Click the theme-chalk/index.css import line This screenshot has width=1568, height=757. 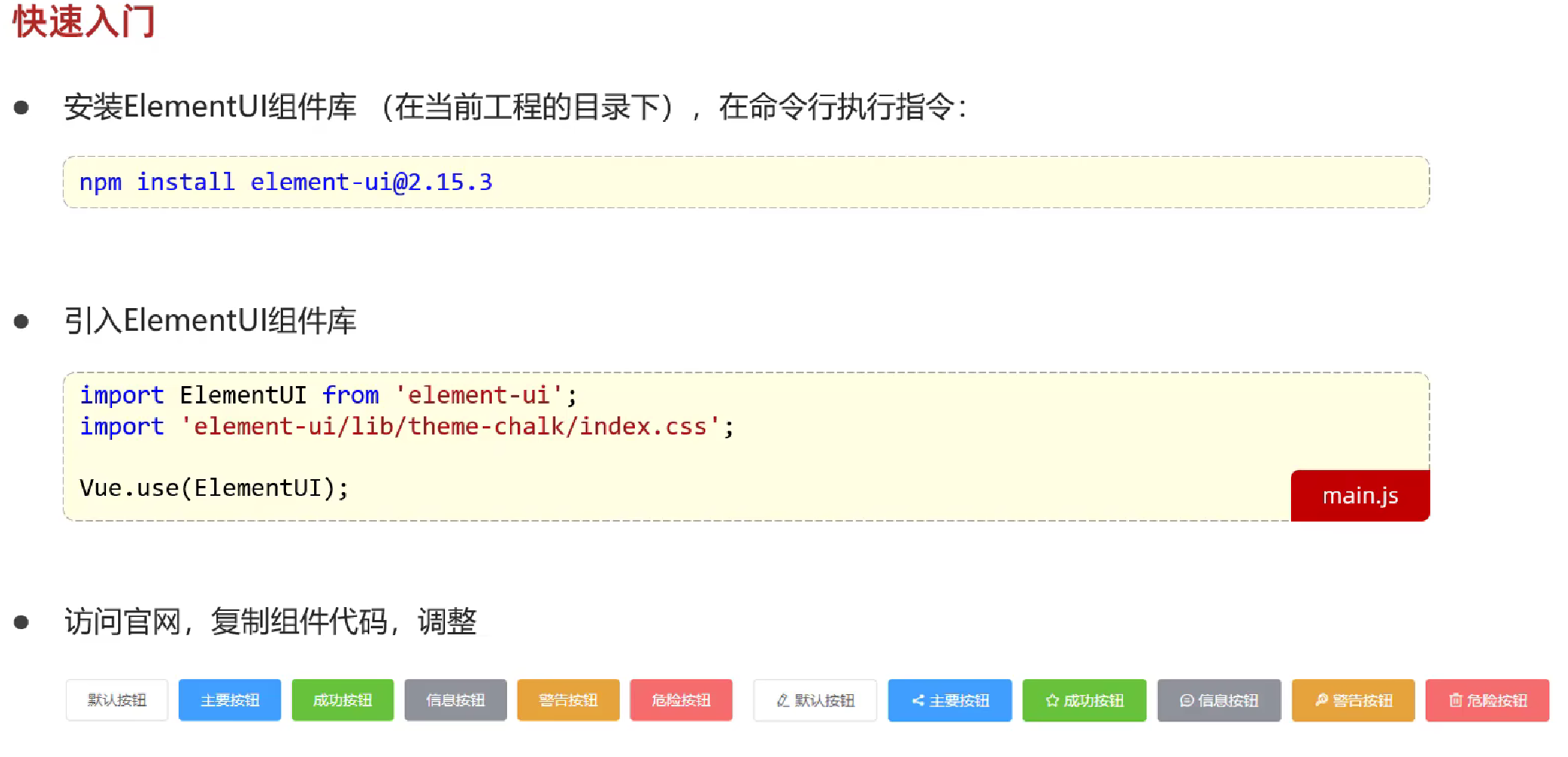point(407,427)
